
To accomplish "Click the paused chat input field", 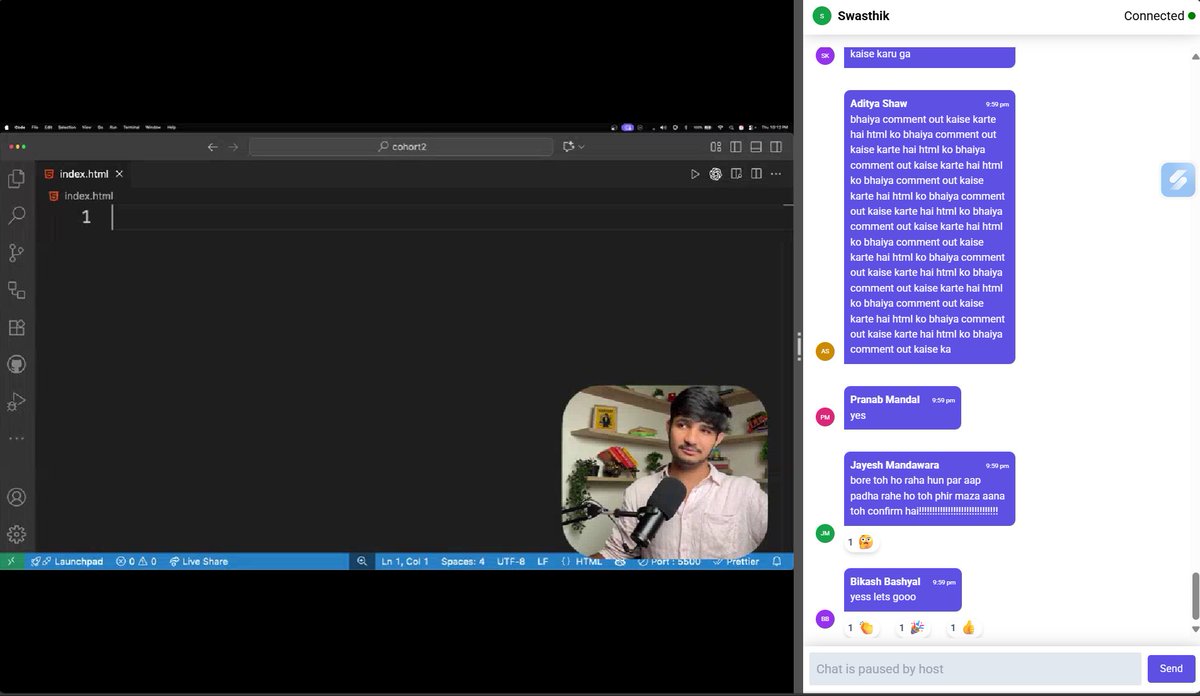I will pos(975,668).
